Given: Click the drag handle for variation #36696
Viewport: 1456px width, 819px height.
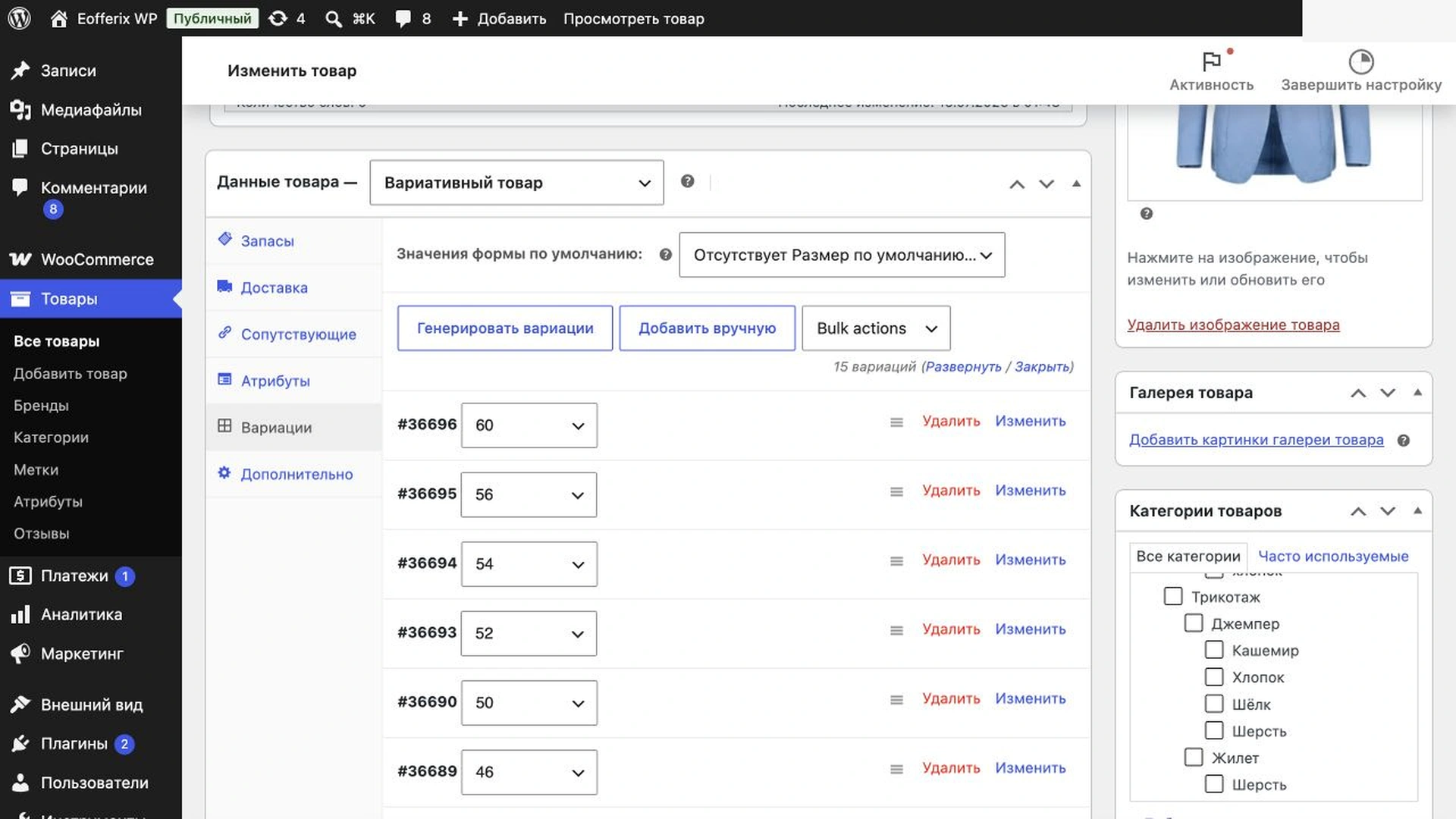Looking at the screenshot, I should [x=896, y=422].
